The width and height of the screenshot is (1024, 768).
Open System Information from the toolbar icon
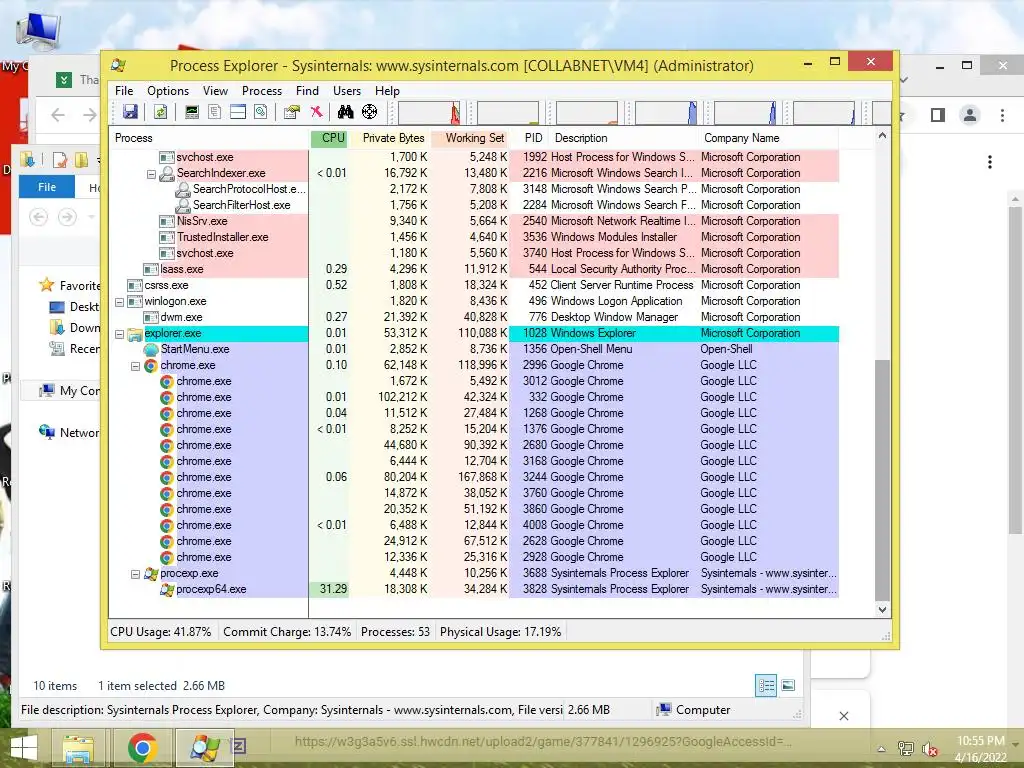coord(191,112)
